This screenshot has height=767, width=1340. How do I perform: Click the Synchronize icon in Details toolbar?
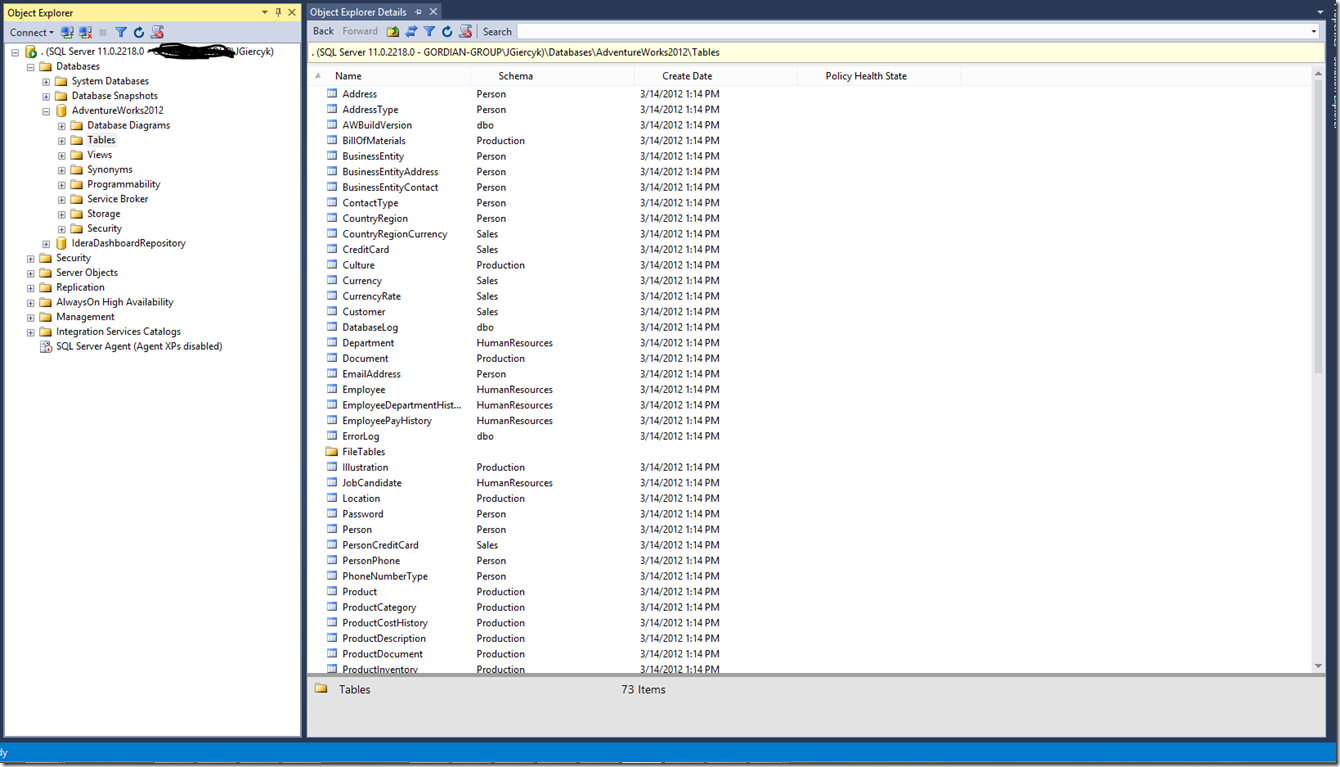[x=411, y=32]
